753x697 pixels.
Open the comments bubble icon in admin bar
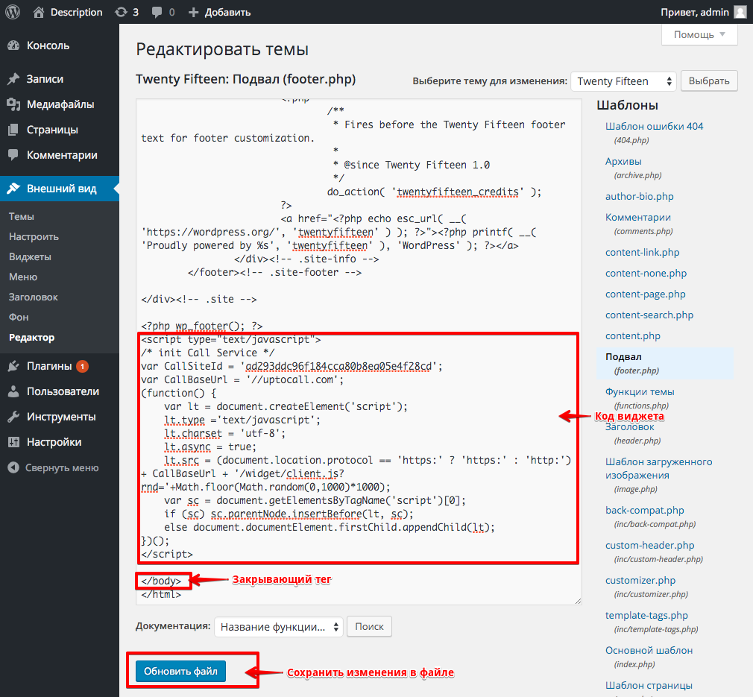point(157,12)
